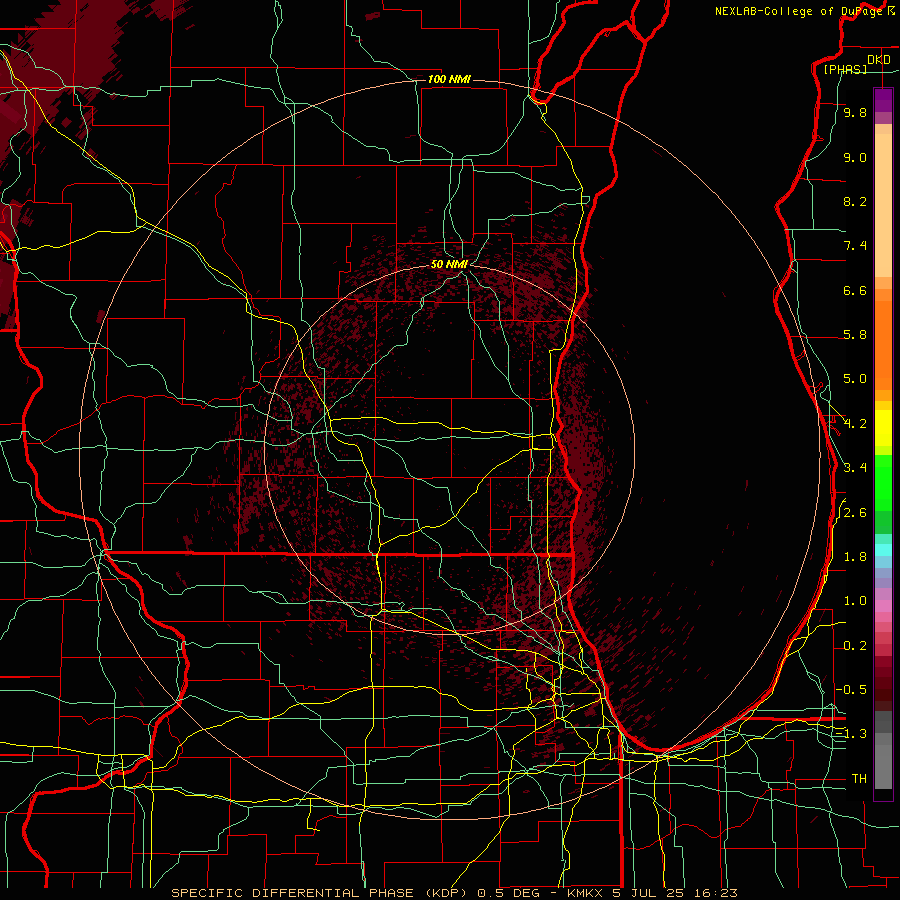900x900 pixels.
Task: Pick the purple top segment of the color bar
Action: coord(883,100)
